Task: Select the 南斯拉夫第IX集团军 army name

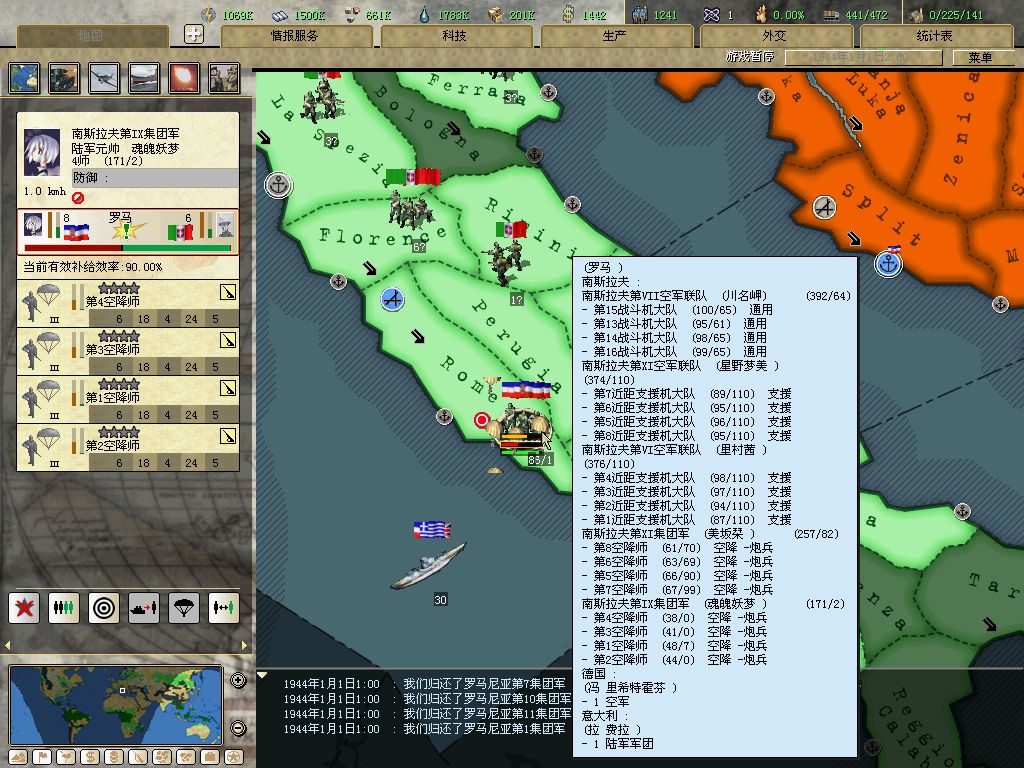Action: (x=125, y=134)
